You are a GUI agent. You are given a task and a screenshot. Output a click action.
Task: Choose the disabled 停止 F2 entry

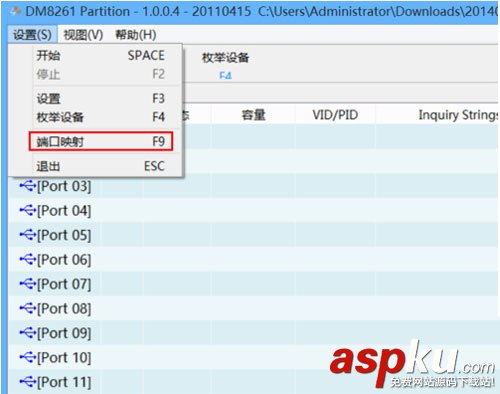tap(100, 74)
